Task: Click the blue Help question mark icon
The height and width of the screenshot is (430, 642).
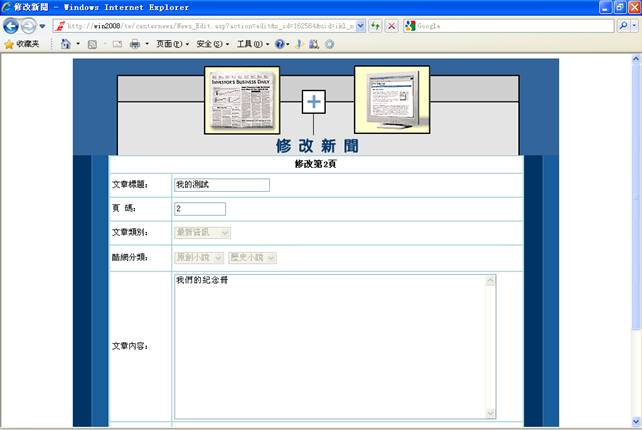Action: (280, 44)
